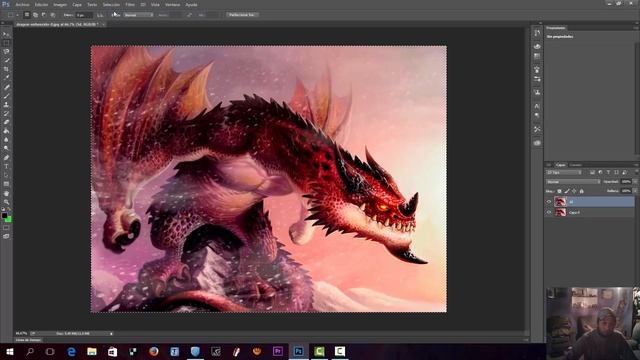Open the Filtro menu
640x360 pixels.
[x=130, y=4]
